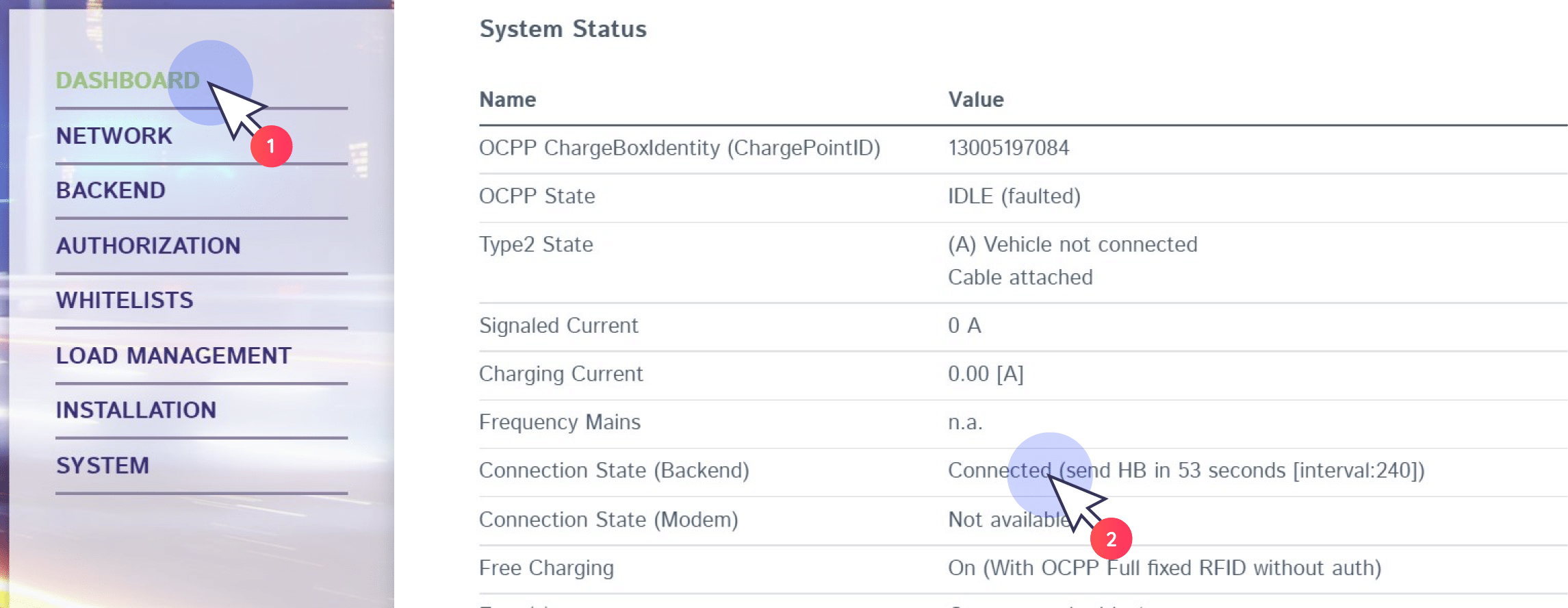This screenshot has width=1568, height=608.
Task: Navigate to the SYSTEM page
Action: 103,466
